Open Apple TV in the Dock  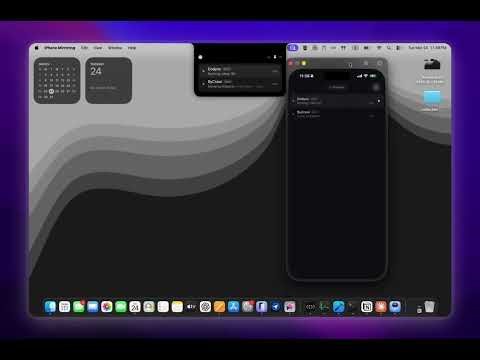point(191,307)
